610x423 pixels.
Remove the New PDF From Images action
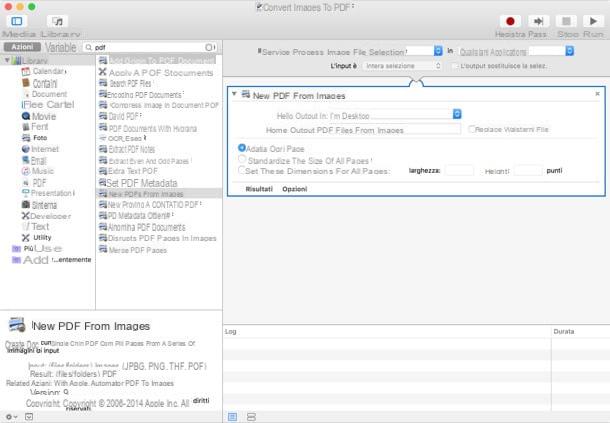(597, 94)
